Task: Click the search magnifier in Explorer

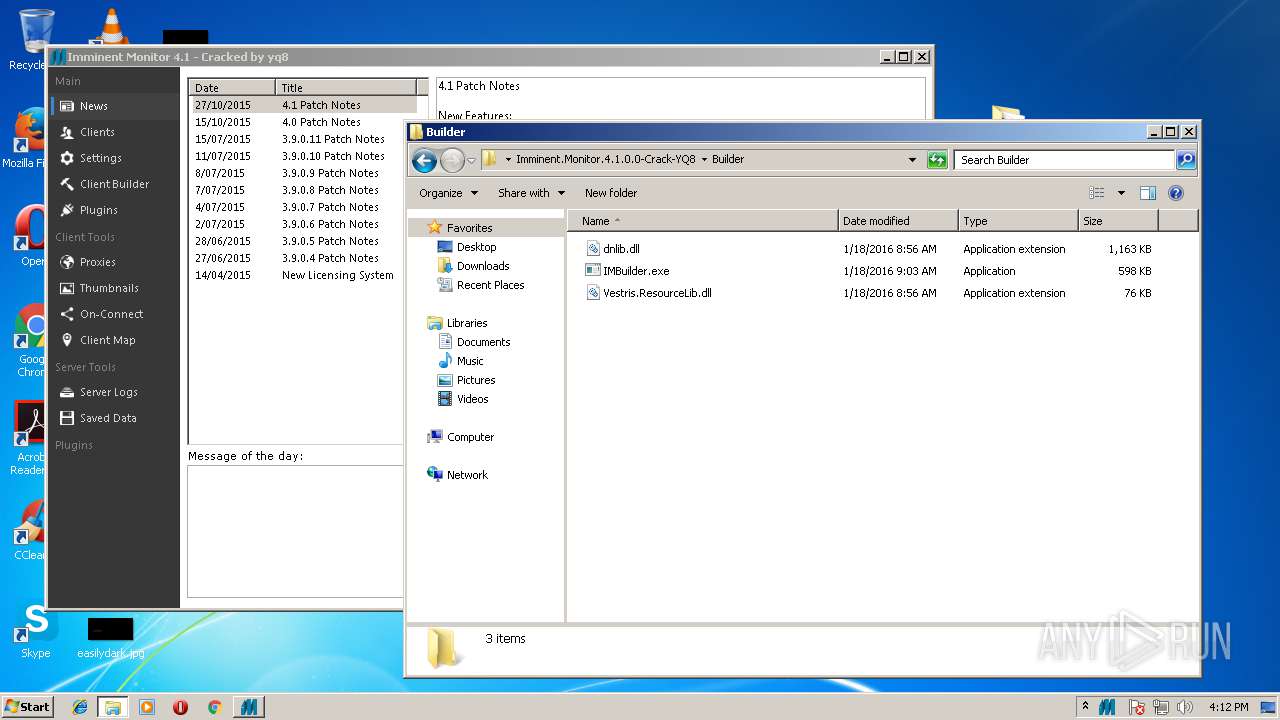Action: coord(1185,160)
